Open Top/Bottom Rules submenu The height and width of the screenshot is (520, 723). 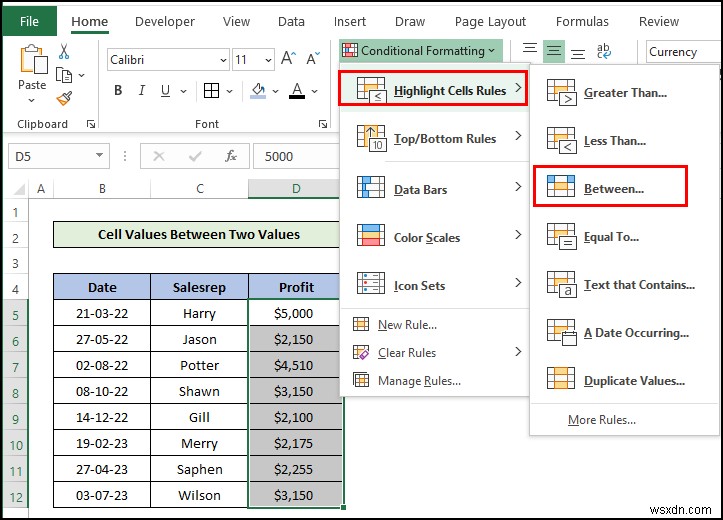coord(434,137)
